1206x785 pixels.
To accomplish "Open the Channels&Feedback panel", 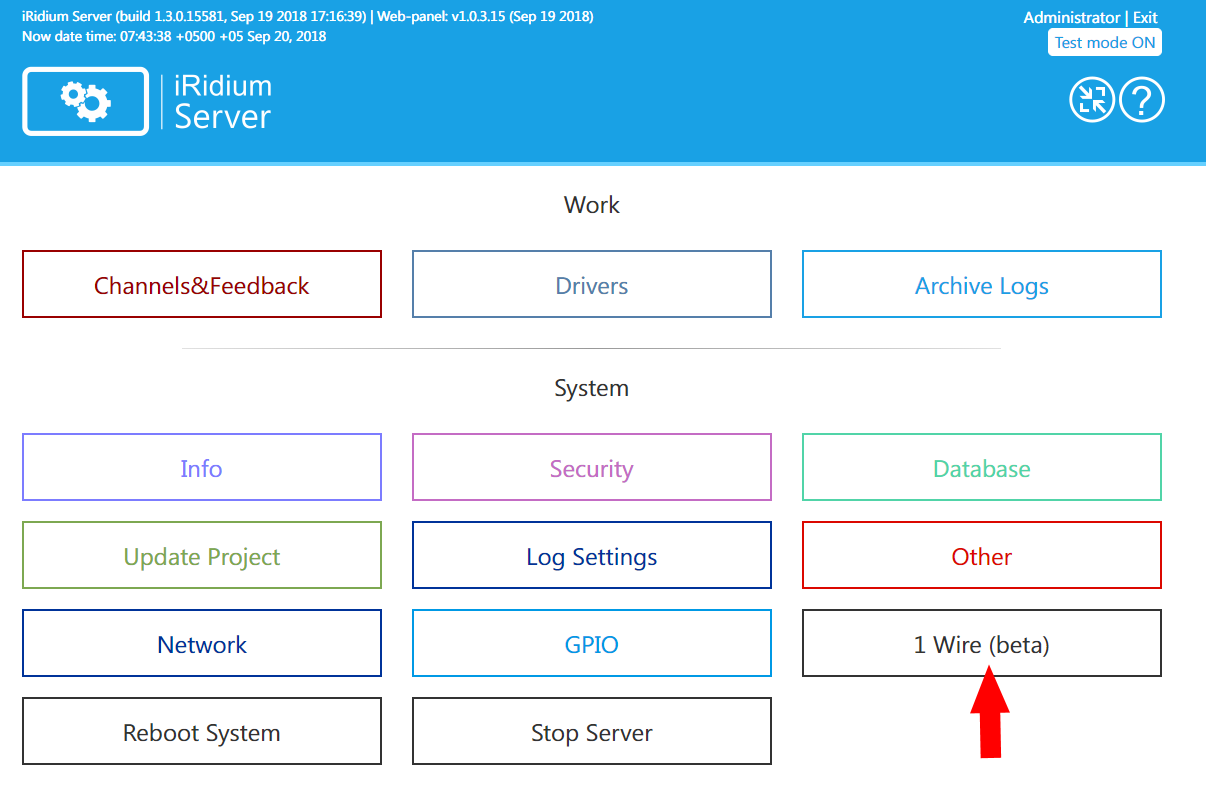I will [201, 284].
